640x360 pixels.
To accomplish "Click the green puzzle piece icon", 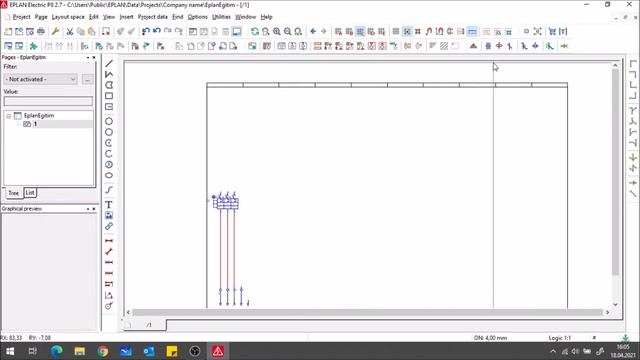I will [33, 46].
